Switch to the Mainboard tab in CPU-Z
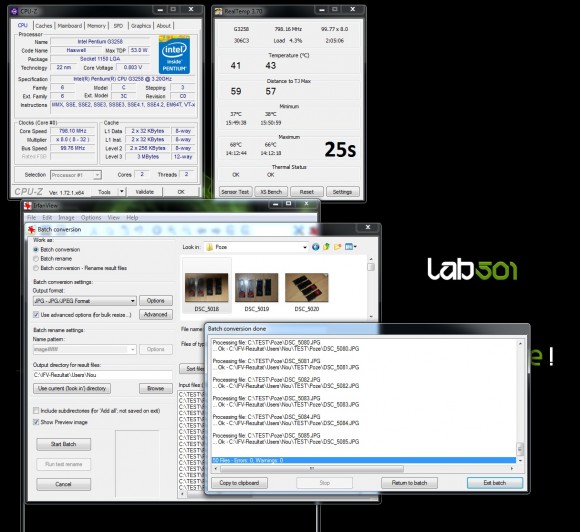580x532 pixels. pyautogui.click(x=70, y=26)
